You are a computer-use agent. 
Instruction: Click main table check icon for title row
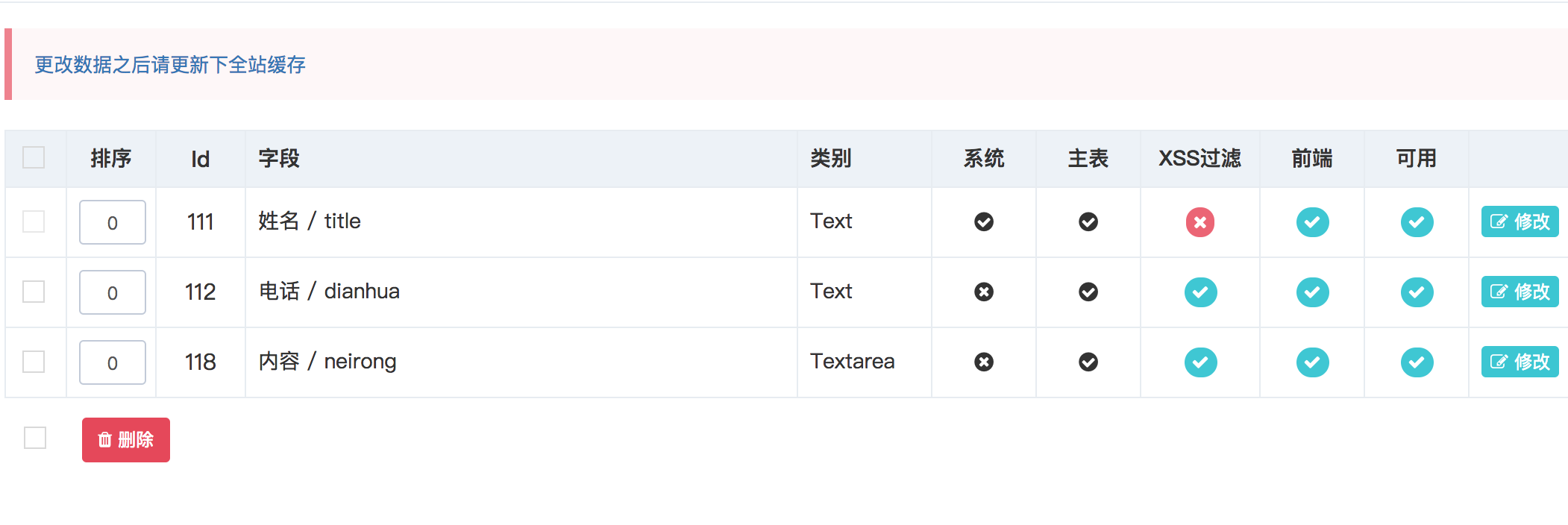click(1088, 222)
